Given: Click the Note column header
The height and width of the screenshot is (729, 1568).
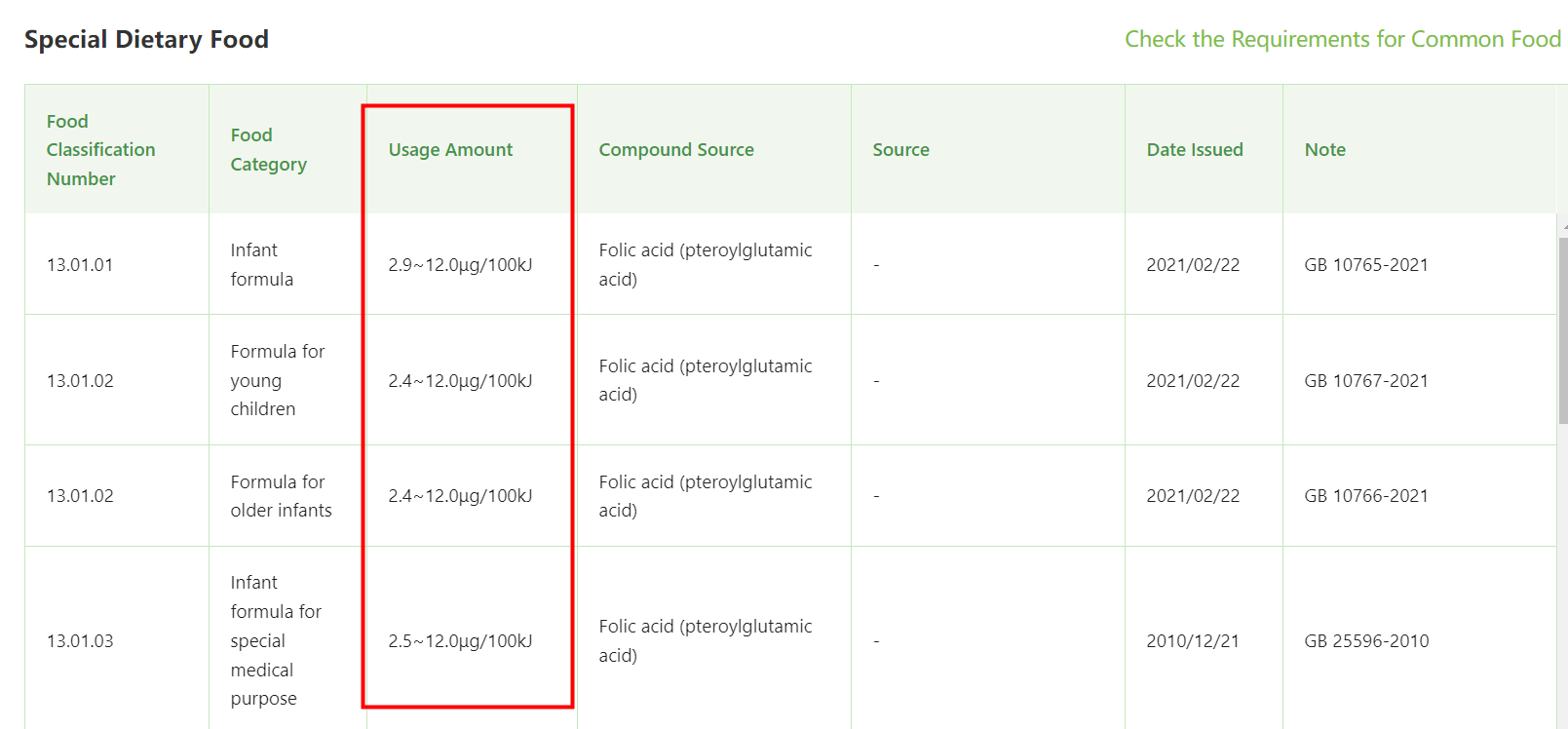Looking at the screenshot, I should 1324,150.
